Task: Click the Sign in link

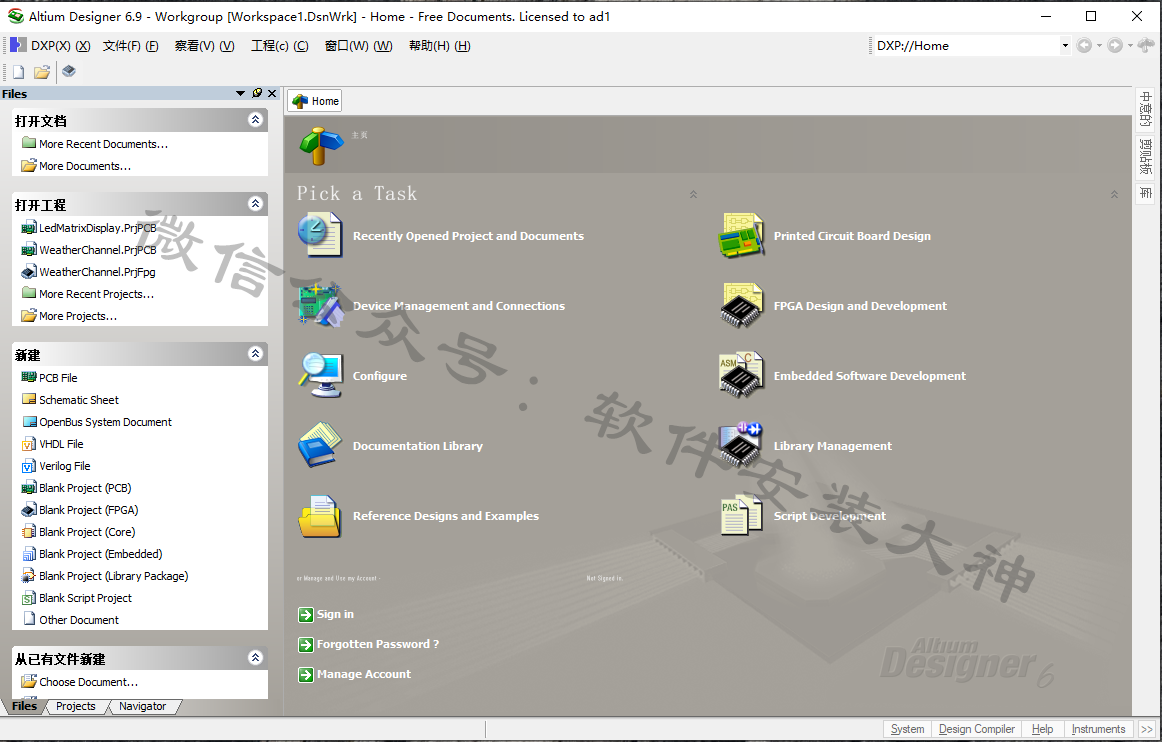Action: 335,615
